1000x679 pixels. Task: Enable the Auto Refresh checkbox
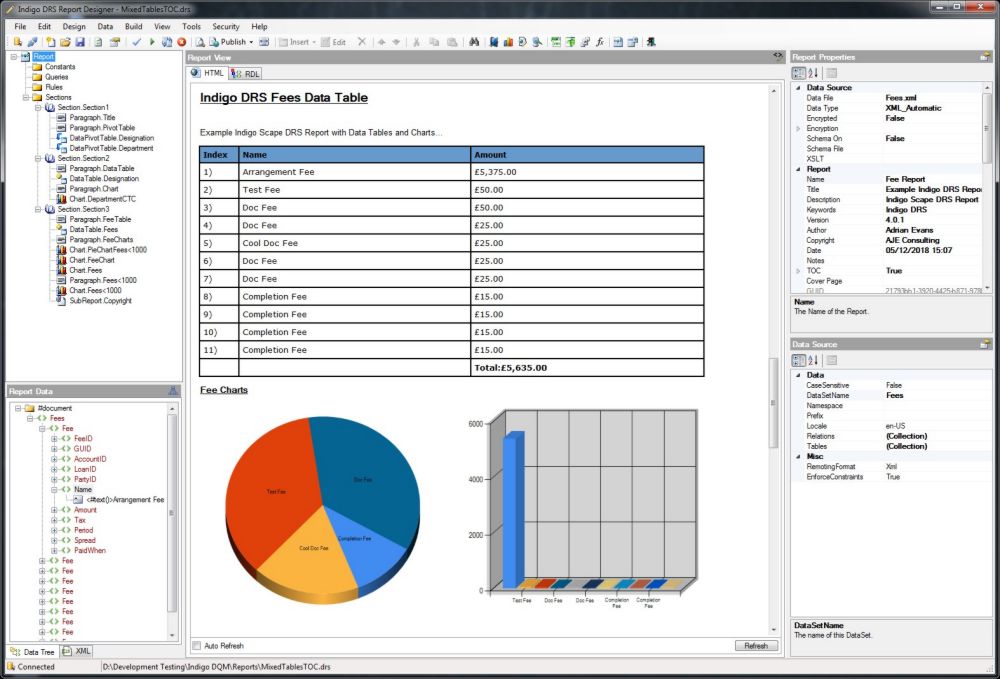click(197, 646)
